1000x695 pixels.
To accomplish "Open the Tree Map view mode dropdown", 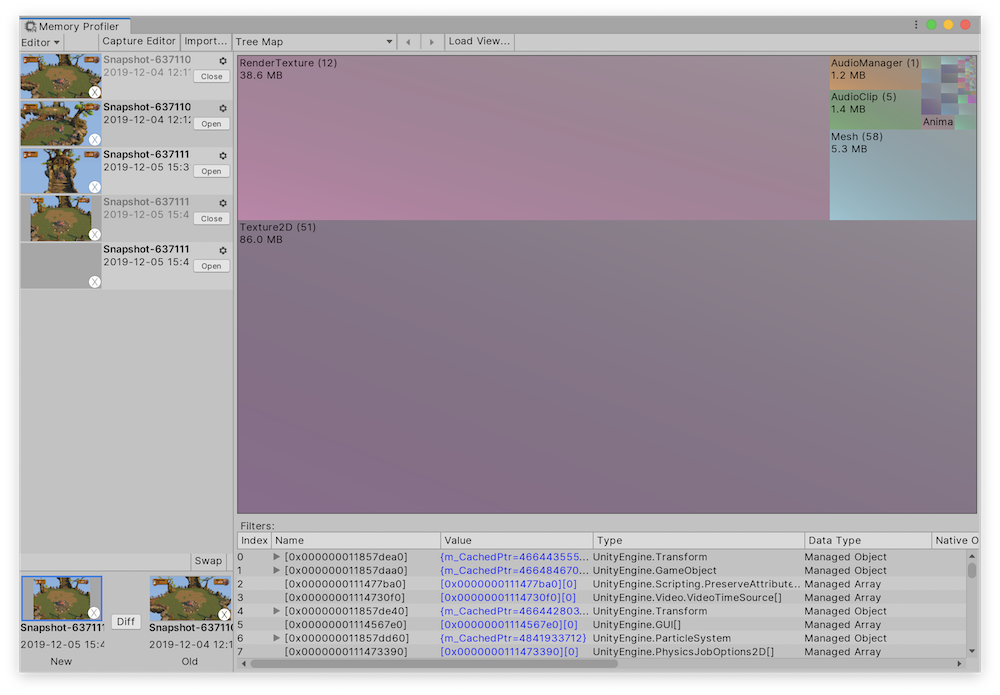I will (313, 41).
